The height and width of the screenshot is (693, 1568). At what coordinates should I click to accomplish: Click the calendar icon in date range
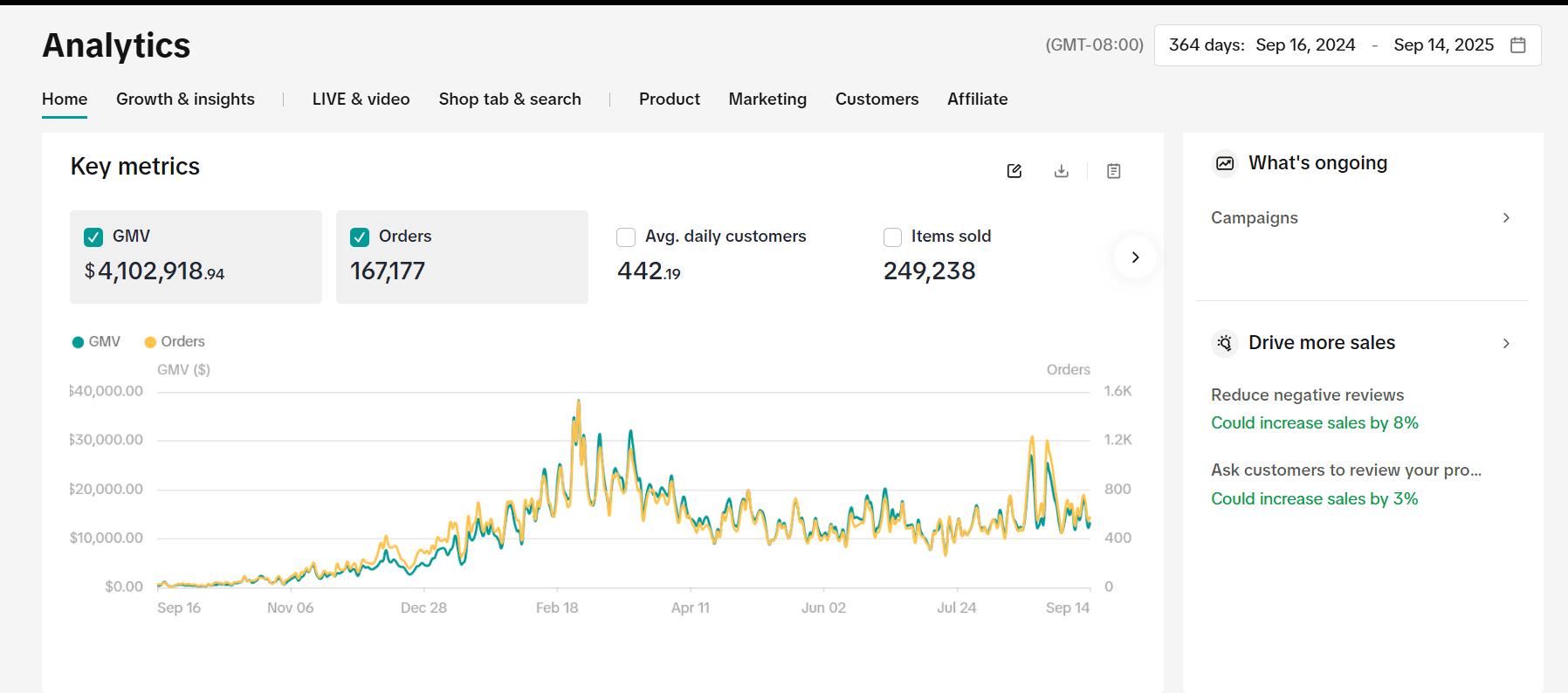[1517, 45]
